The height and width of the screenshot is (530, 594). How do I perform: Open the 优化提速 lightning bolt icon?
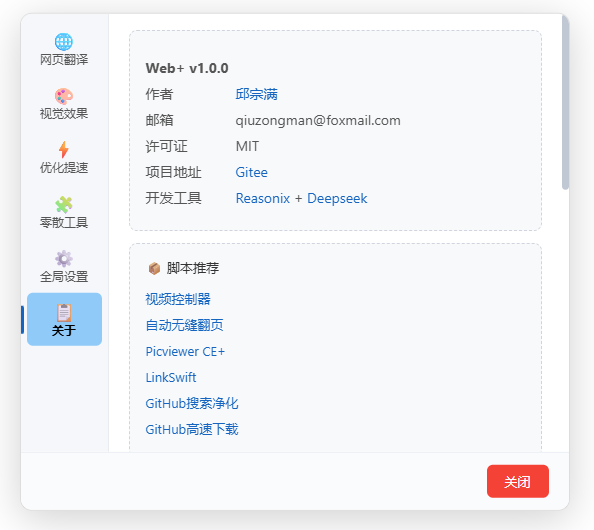(64, 150)
